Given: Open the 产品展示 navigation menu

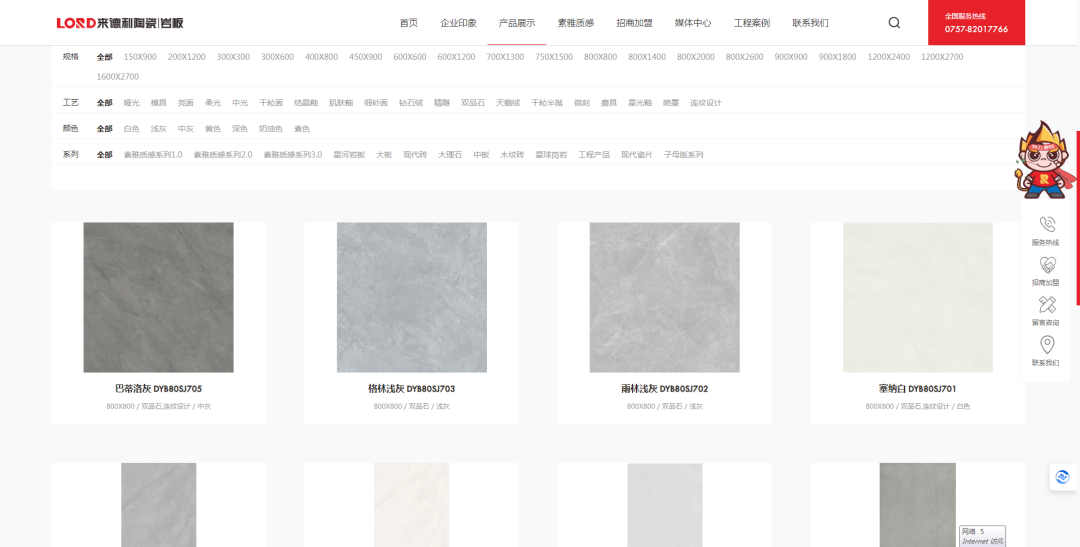Looking at the screenshot, I should 517,23.
